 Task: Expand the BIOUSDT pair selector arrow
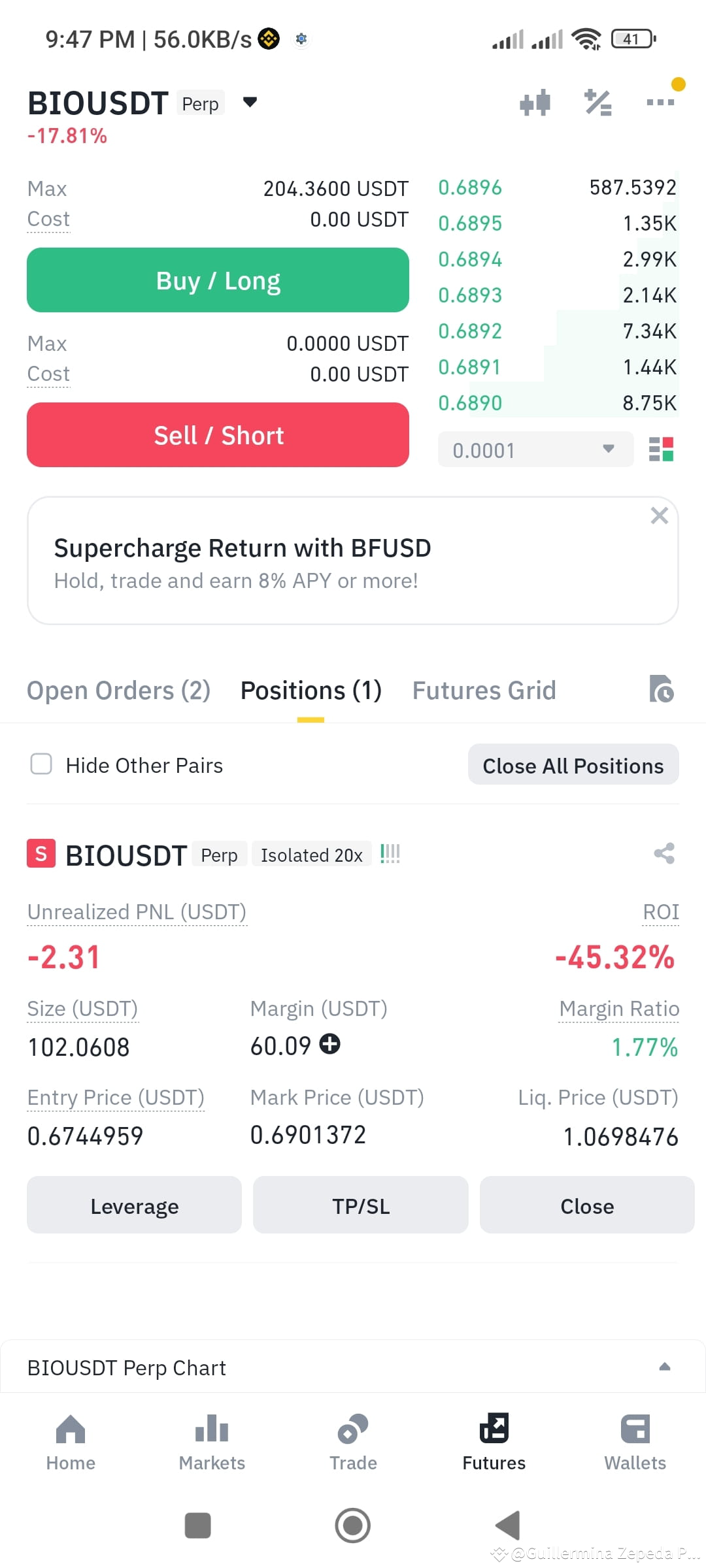click(x=250, y=102)
